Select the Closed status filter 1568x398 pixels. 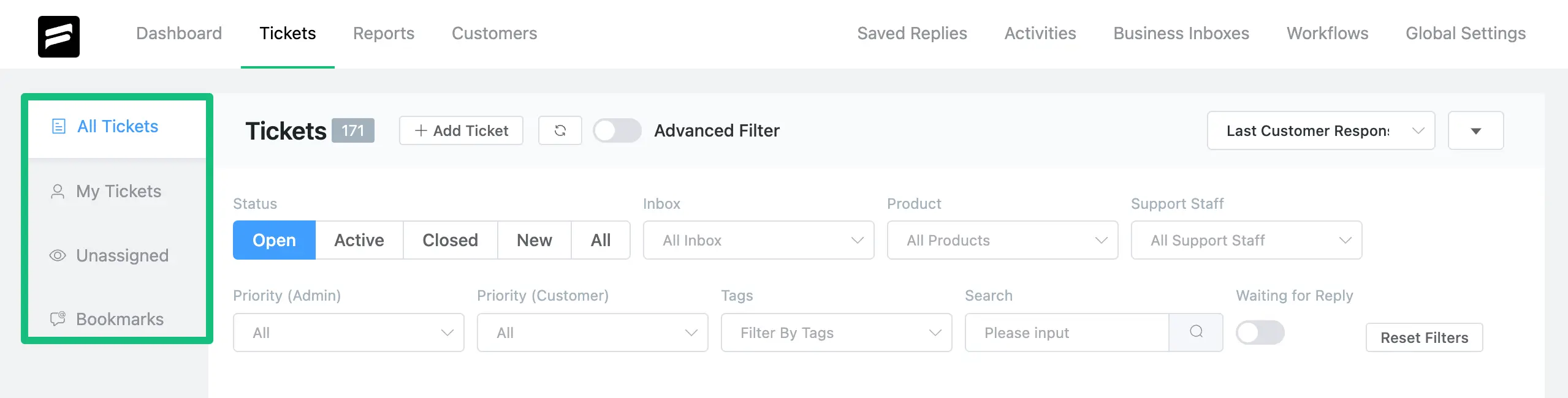[x=450, y=240]
